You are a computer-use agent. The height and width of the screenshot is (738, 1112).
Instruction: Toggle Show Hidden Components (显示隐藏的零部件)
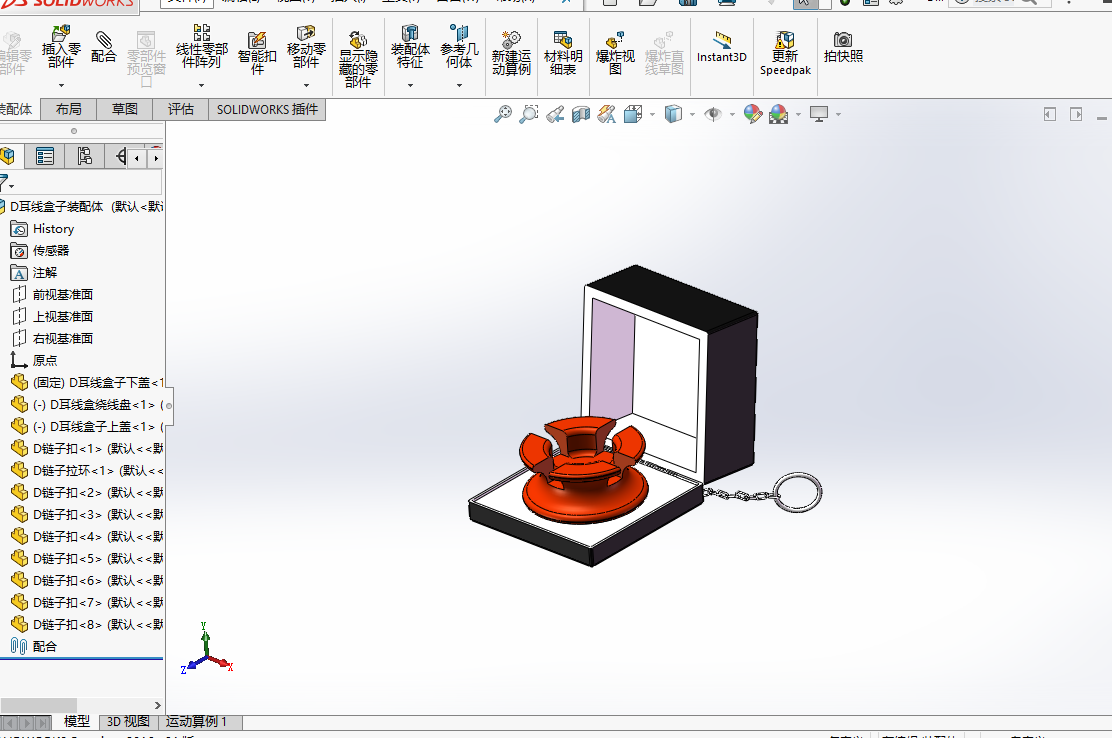tap(358, 59)
